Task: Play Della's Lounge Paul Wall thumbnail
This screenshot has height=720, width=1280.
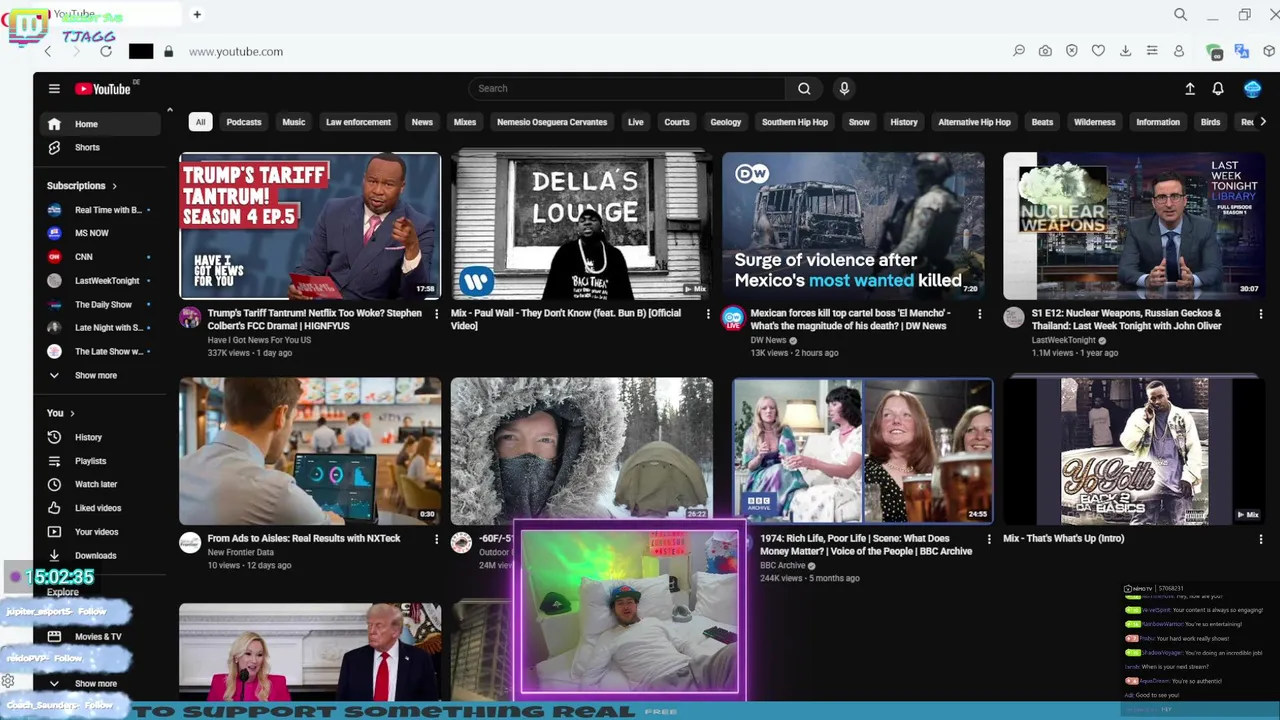Action: (x=581, y=225)
